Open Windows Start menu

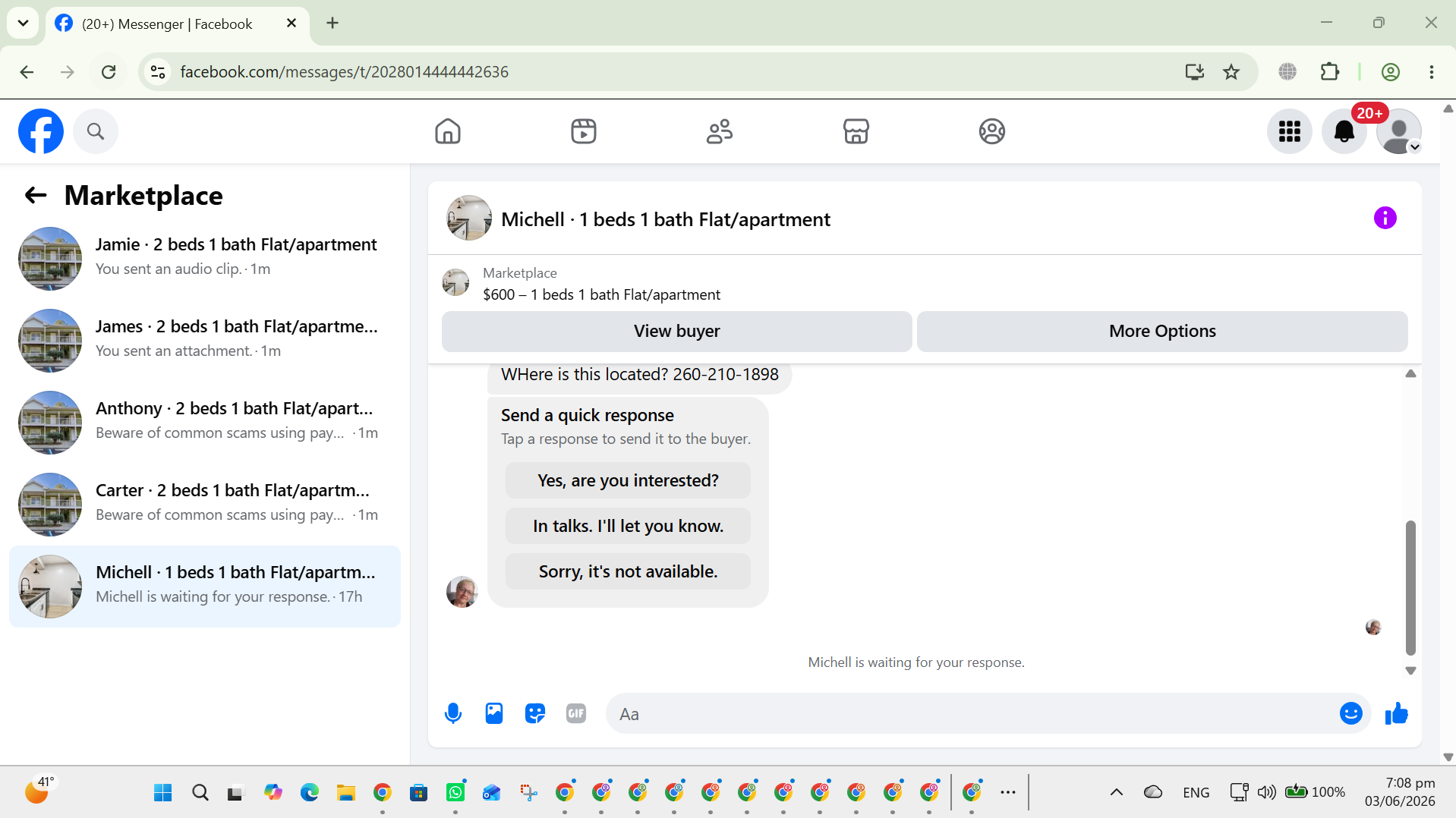click(163, 793)
